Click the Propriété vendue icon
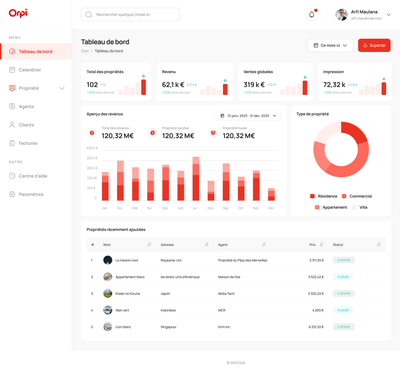400x374 pixels. coord(152,133)
